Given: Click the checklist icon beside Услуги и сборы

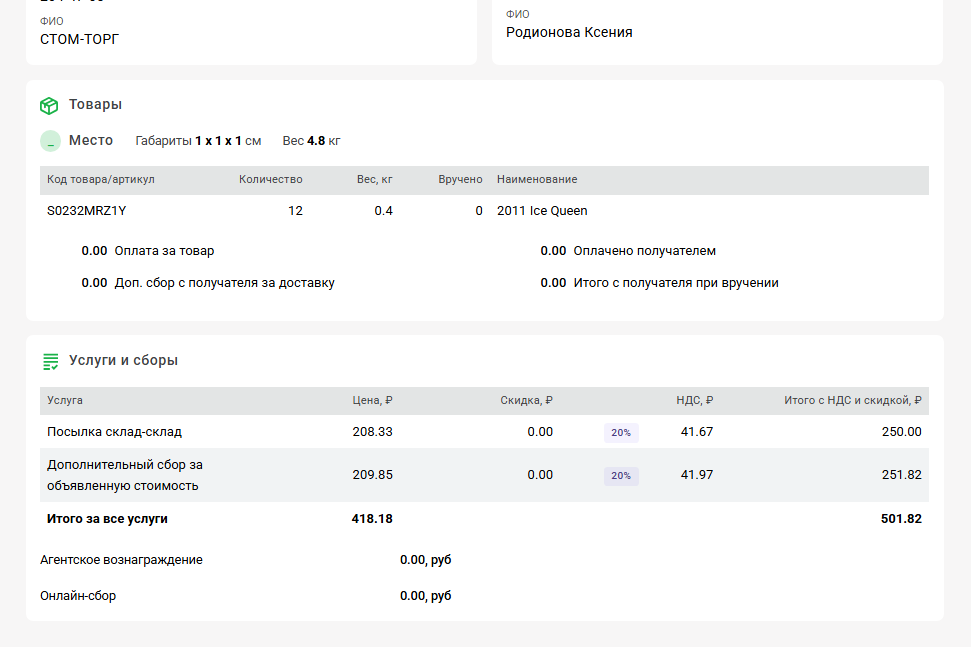Looking at the screenshot, I should pyautogui.click(x=50, y=361).
